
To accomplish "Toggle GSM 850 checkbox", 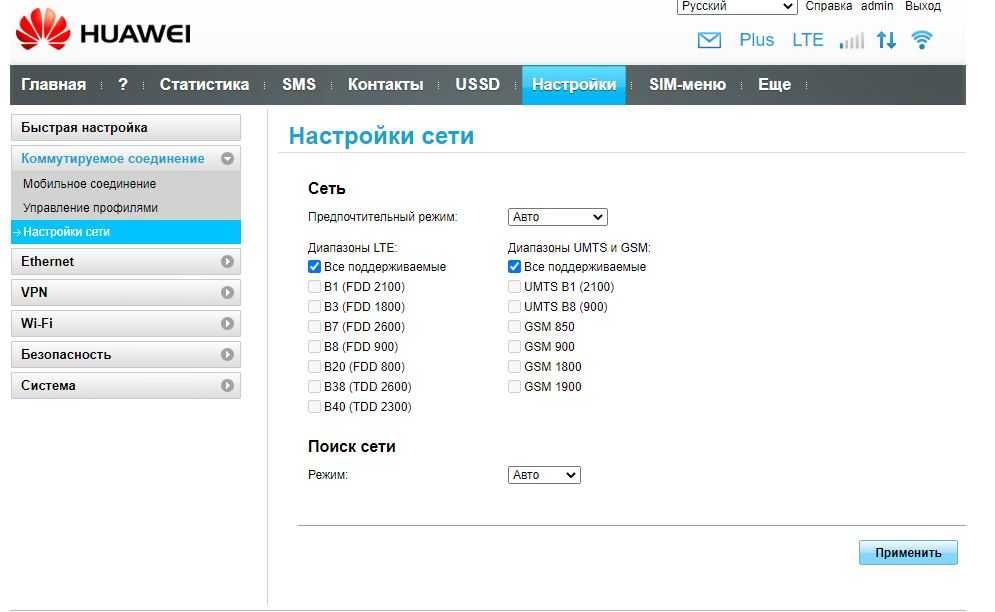I will pyautogui.click(x=514, y=327).
